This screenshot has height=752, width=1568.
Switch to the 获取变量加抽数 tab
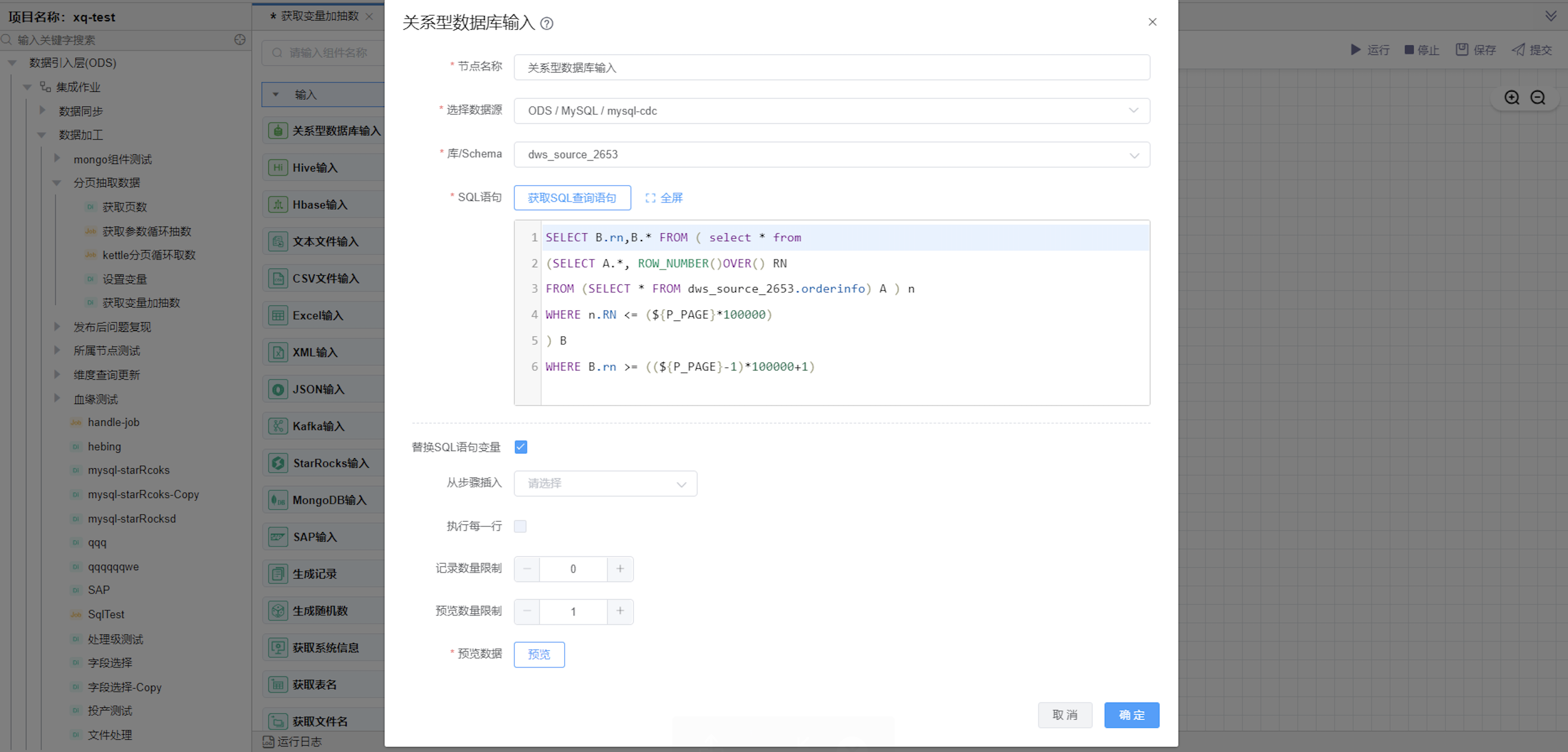tap(319, 16)
